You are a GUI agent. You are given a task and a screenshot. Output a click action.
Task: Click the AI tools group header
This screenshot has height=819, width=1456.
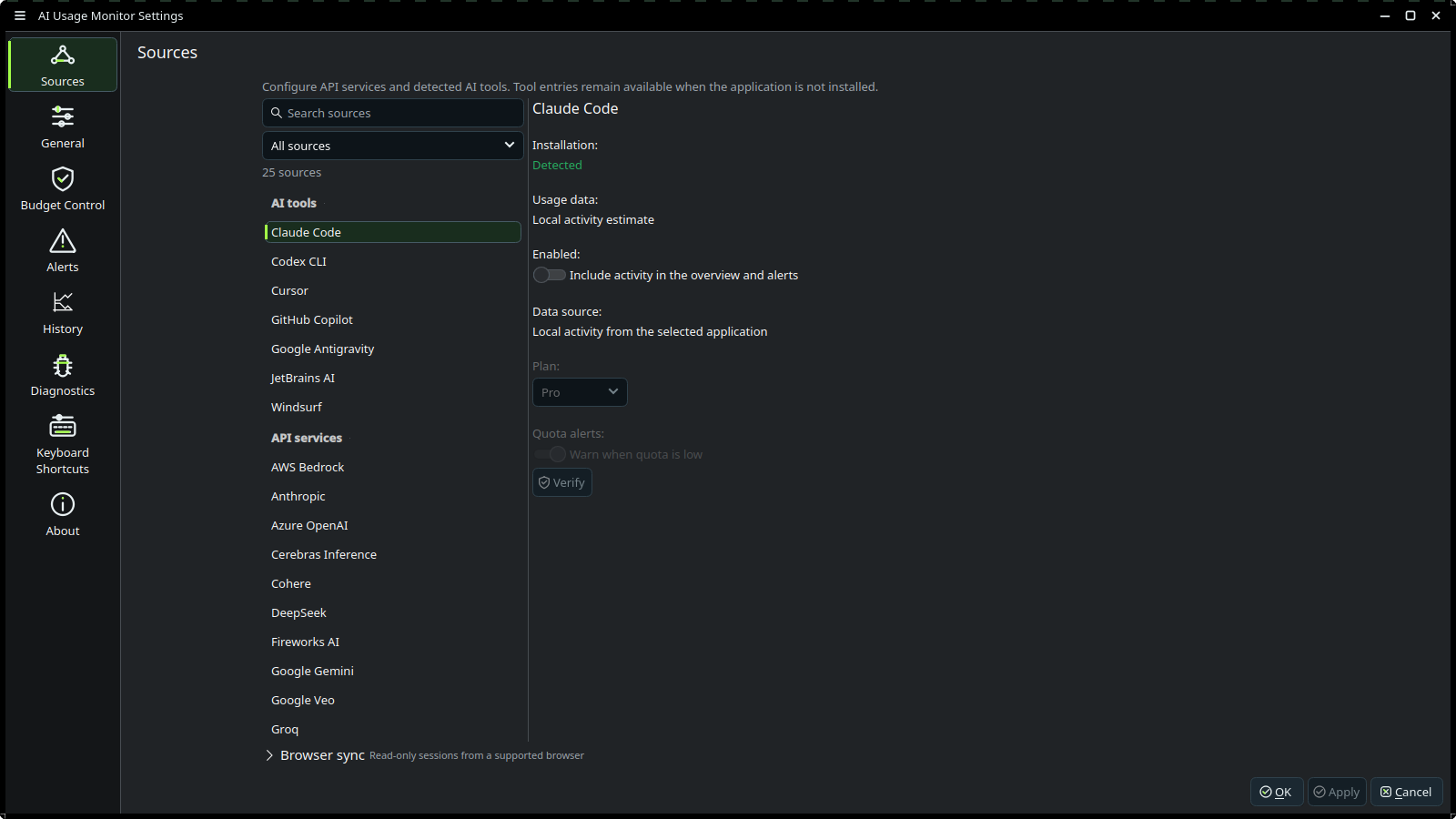tap(294, 203)
